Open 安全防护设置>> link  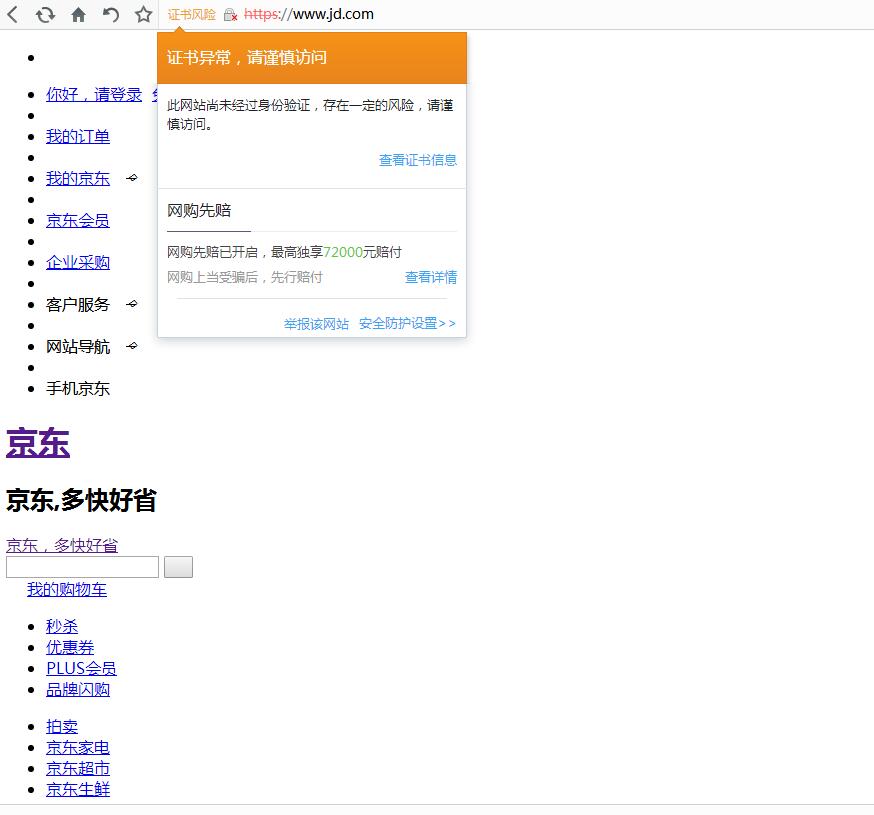[x=407, y=323]
